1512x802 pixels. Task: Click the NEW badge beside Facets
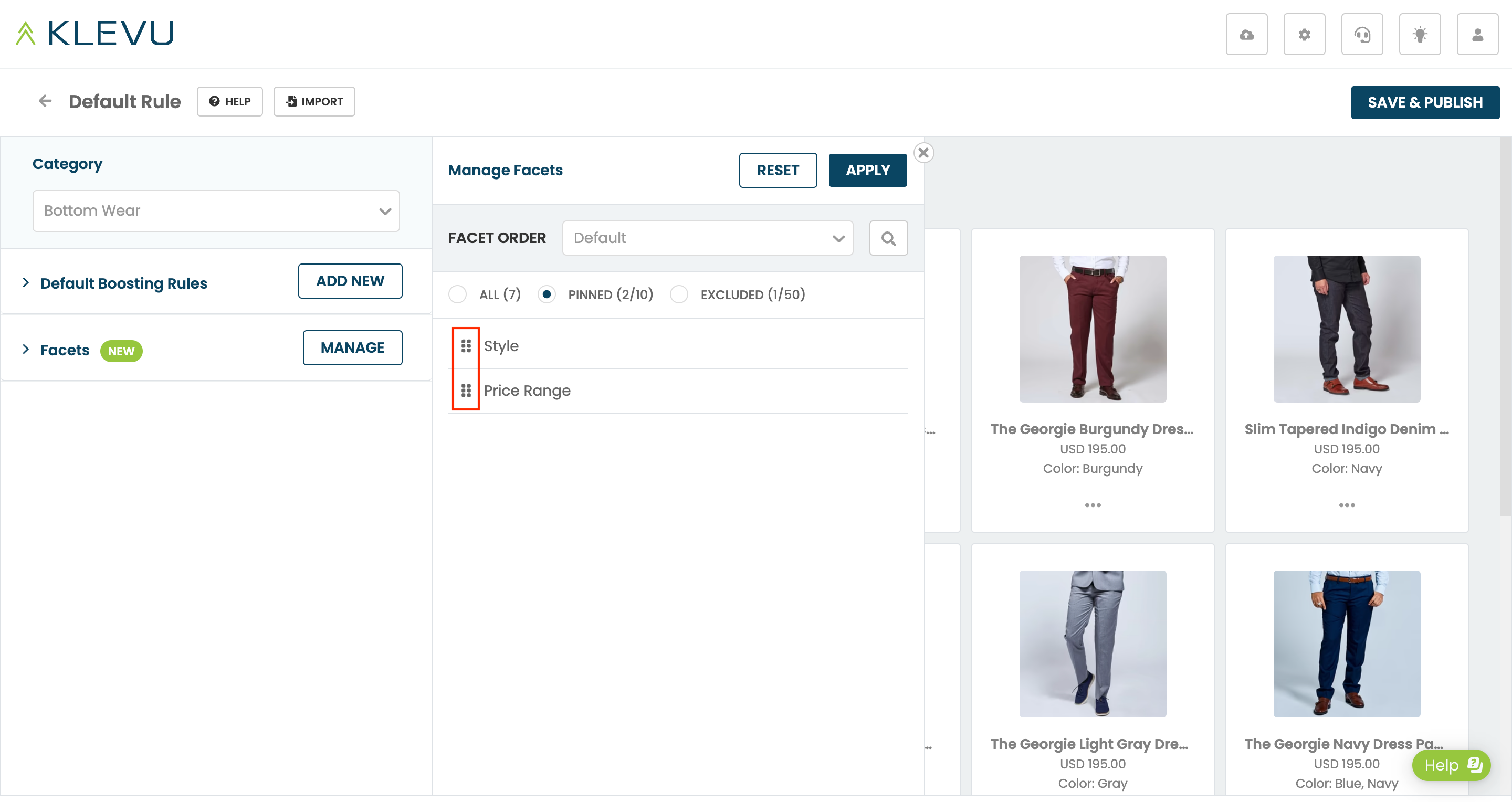(121, 351)
